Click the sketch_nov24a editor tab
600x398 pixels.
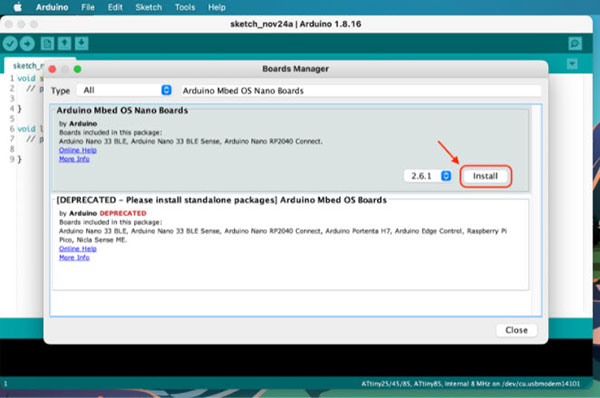pos(27,66)
